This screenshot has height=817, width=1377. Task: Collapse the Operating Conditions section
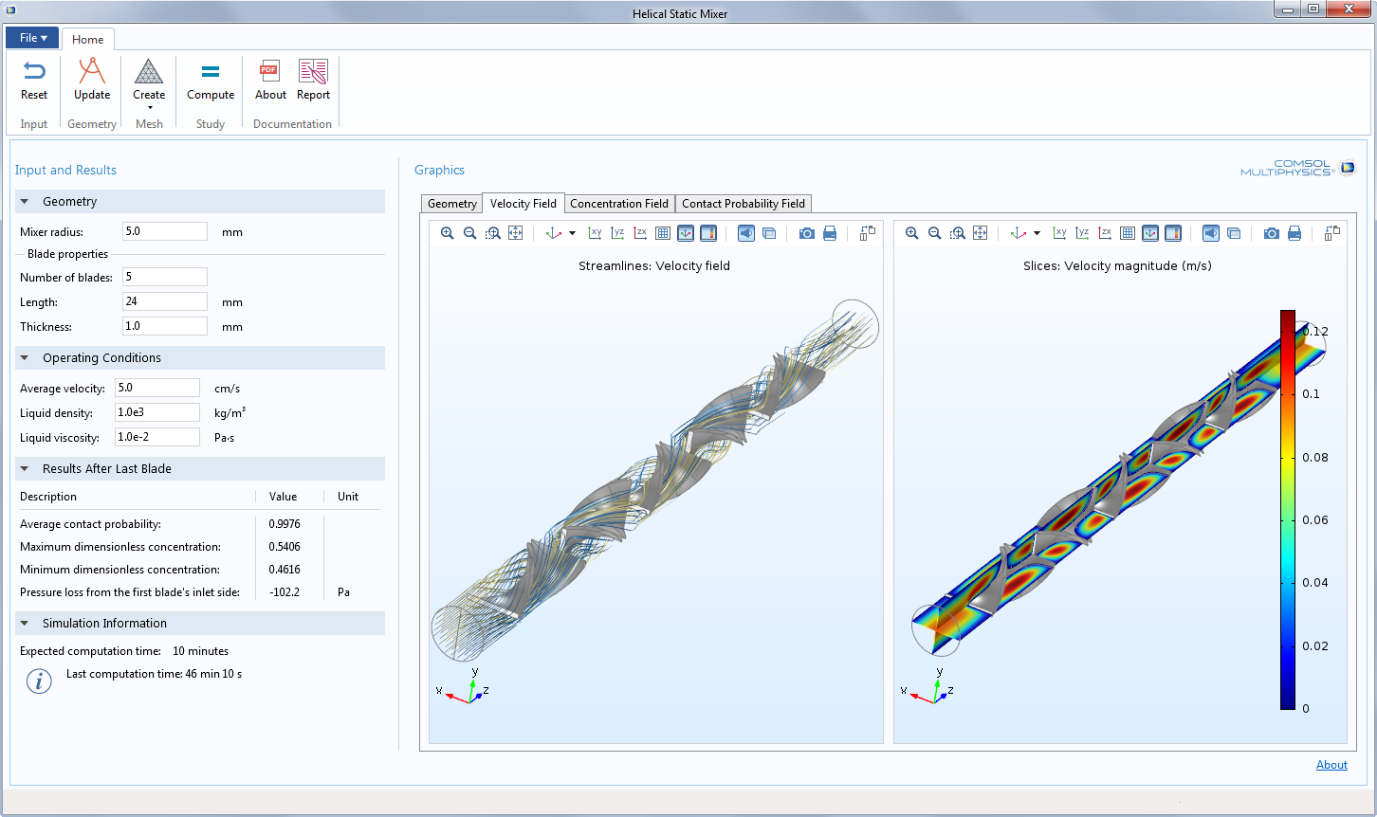click(x=25, y=358)
